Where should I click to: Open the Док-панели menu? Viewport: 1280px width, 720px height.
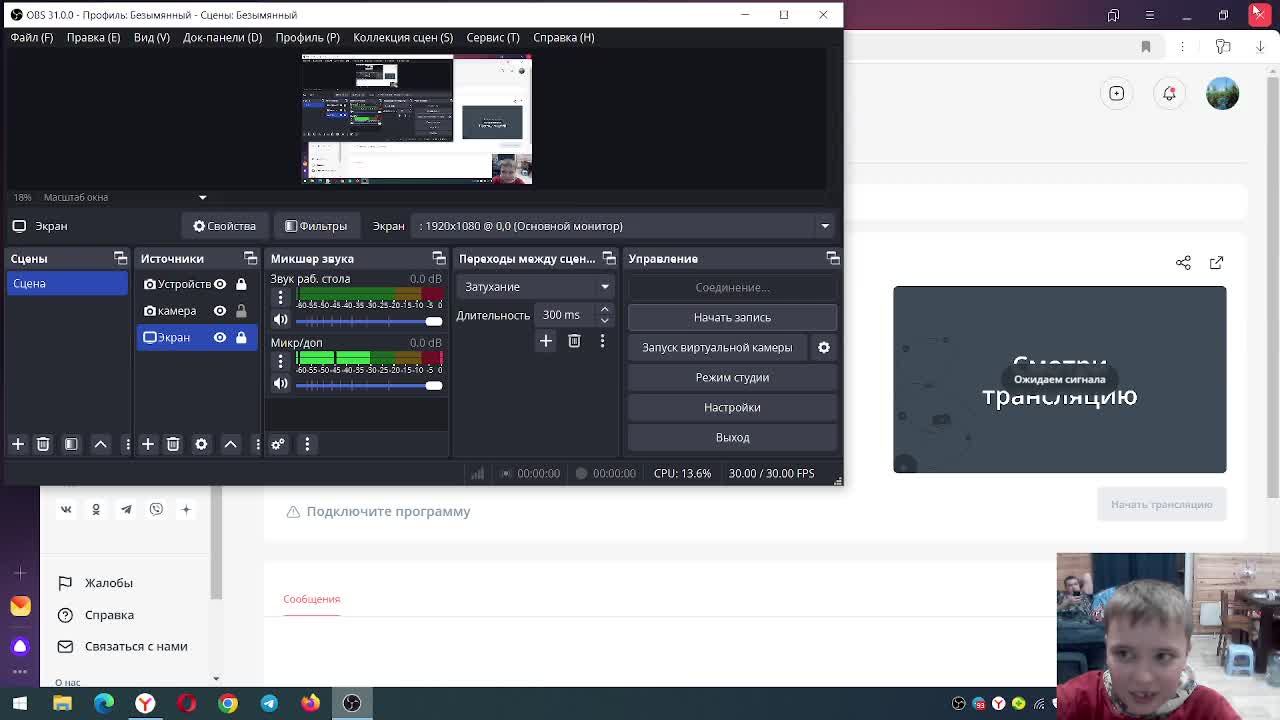tap(222, 37)
